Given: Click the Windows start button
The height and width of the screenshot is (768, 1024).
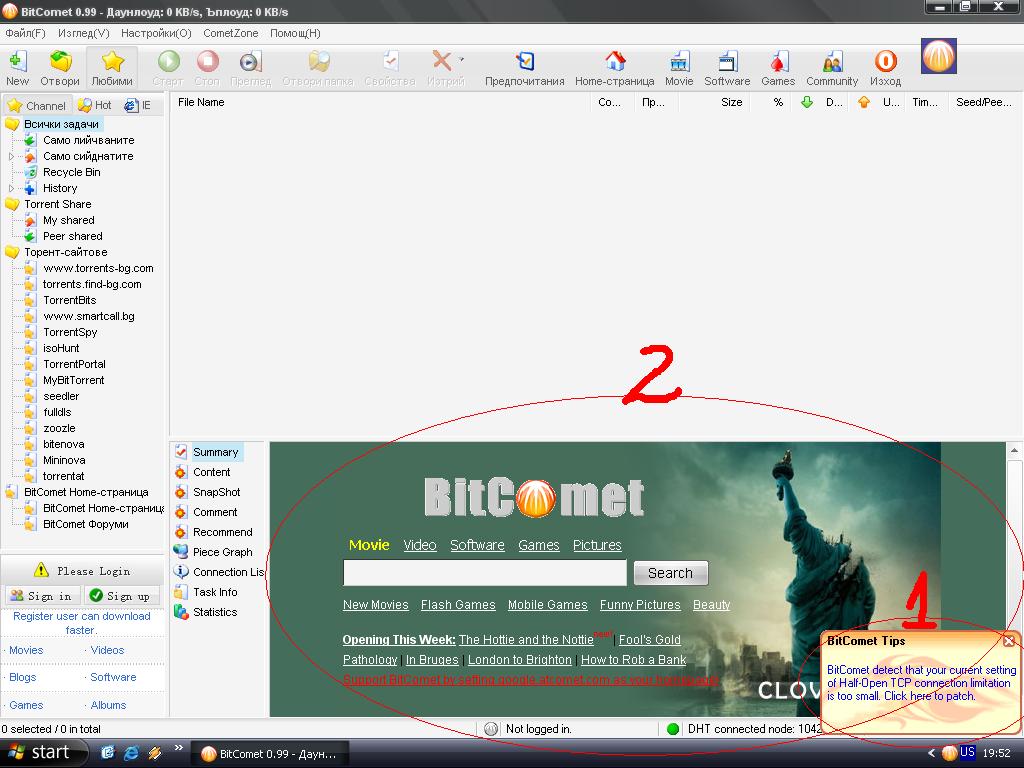Looking at the screenshot, I should (42, 753).
